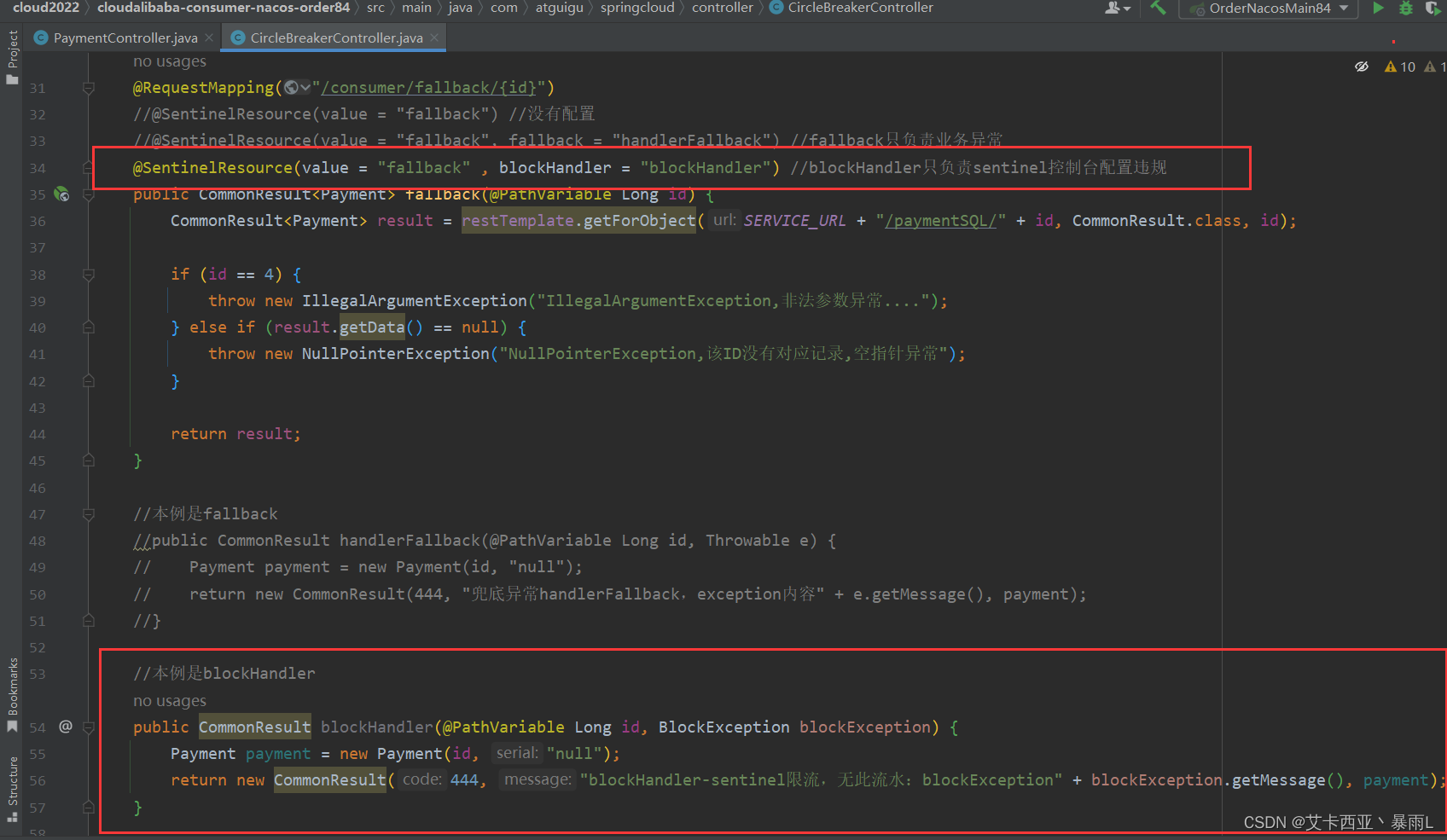The height and width of the screenshot is (840, 1447).
Task: Click BlockException parameter type on line 54
Action: click(723, 727)
